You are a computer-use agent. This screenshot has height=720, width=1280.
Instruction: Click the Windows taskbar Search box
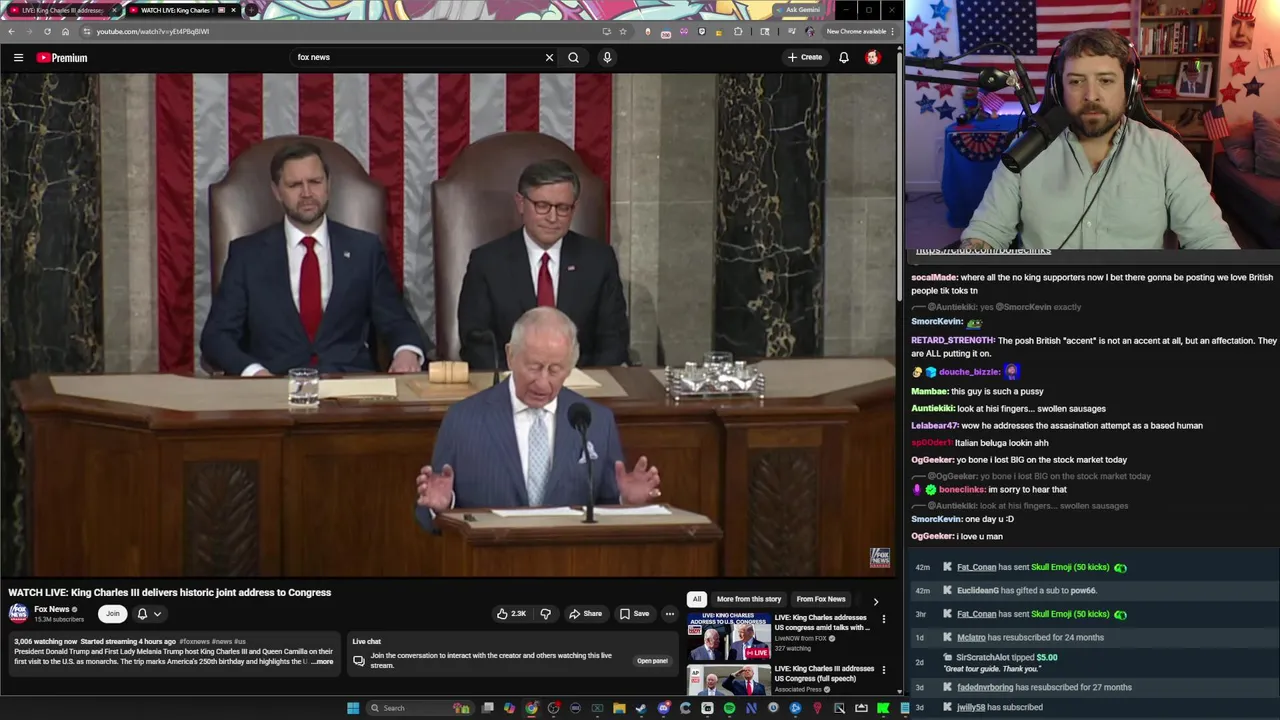420,708
